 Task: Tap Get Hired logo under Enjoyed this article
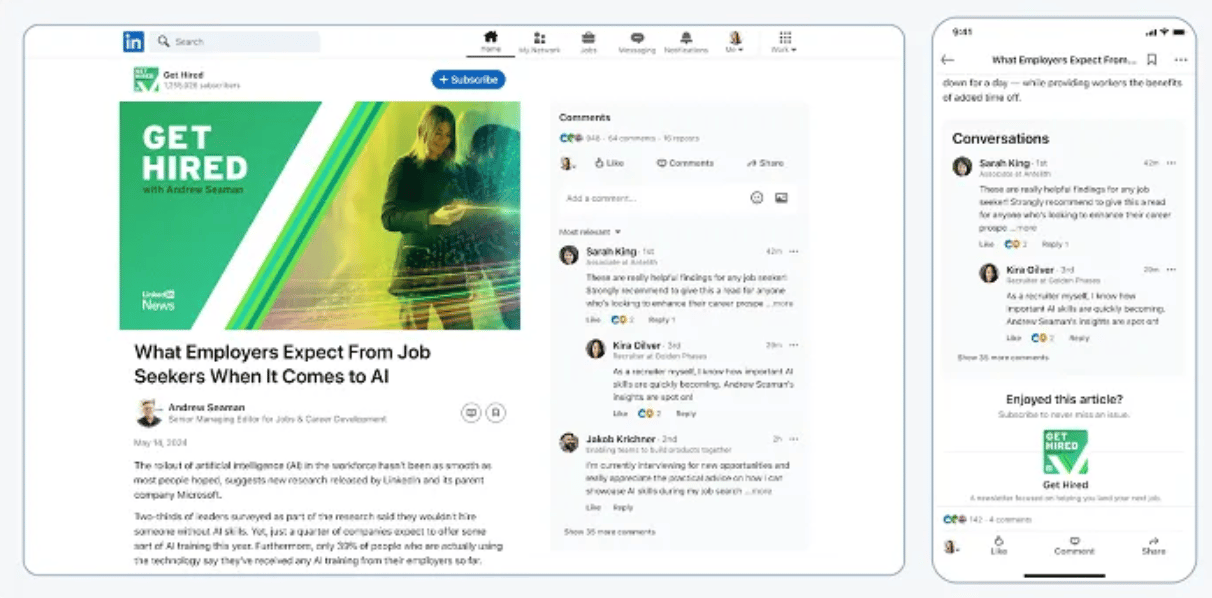[1064, 452]
